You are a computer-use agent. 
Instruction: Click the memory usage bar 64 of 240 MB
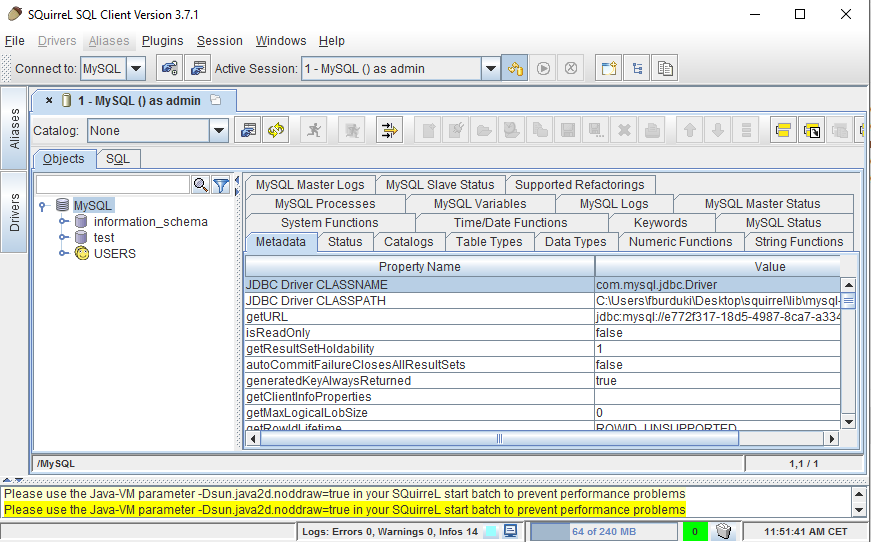coord(604,531)
